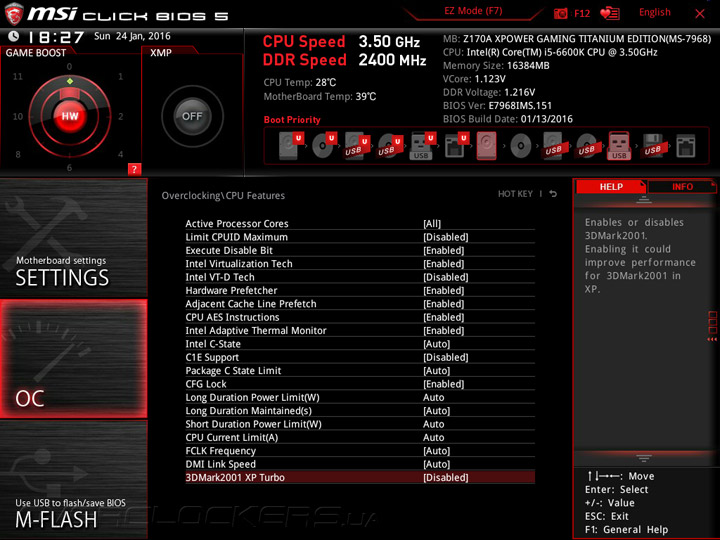Open FCLK Frequency [Auto] options
Viewport: 720px width, 540px height.
click(x=436, y=450)
